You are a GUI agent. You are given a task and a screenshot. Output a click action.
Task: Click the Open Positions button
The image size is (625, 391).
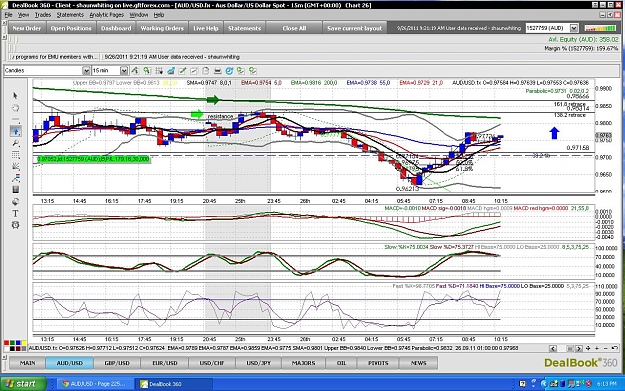(71, 28)
